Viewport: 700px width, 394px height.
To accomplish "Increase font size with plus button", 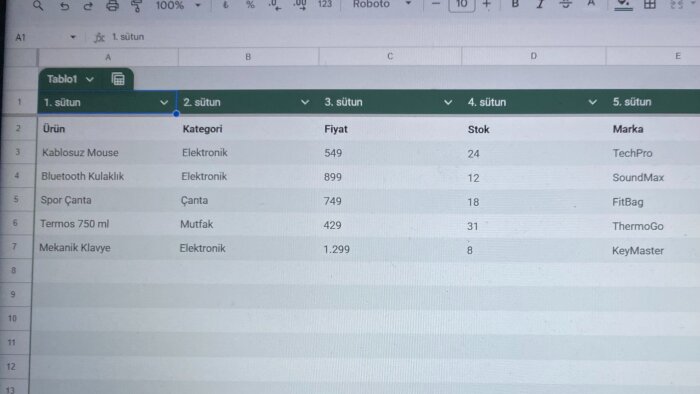I will point(487,4).
